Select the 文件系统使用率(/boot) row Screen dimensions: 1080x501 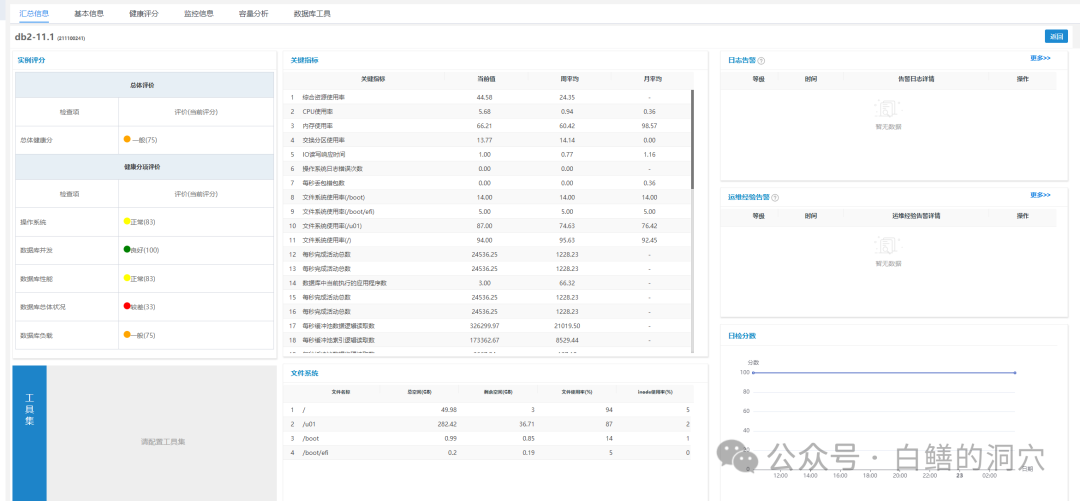[488, 197]
